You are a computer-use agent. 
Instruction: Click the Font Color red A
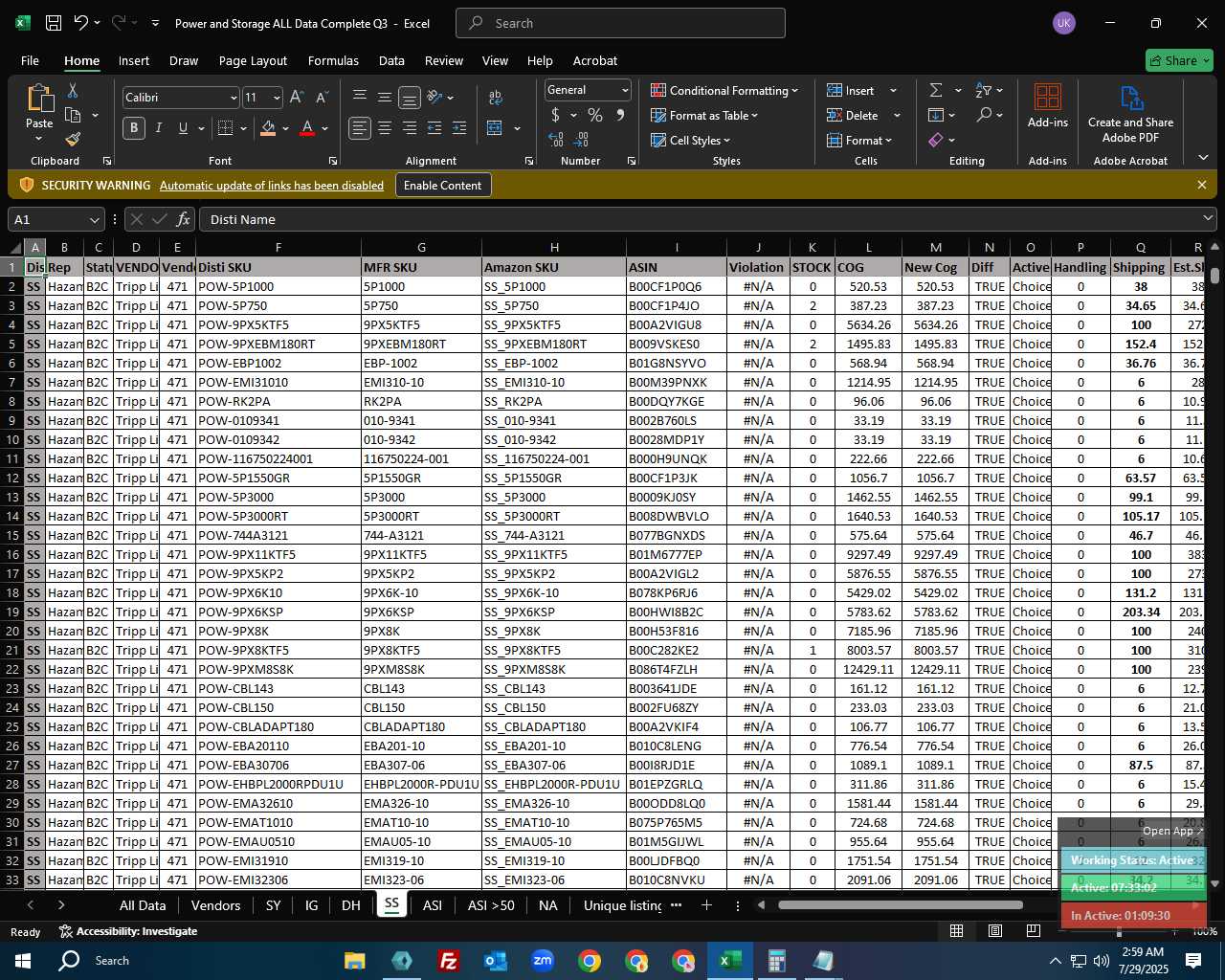coord(307,128)
